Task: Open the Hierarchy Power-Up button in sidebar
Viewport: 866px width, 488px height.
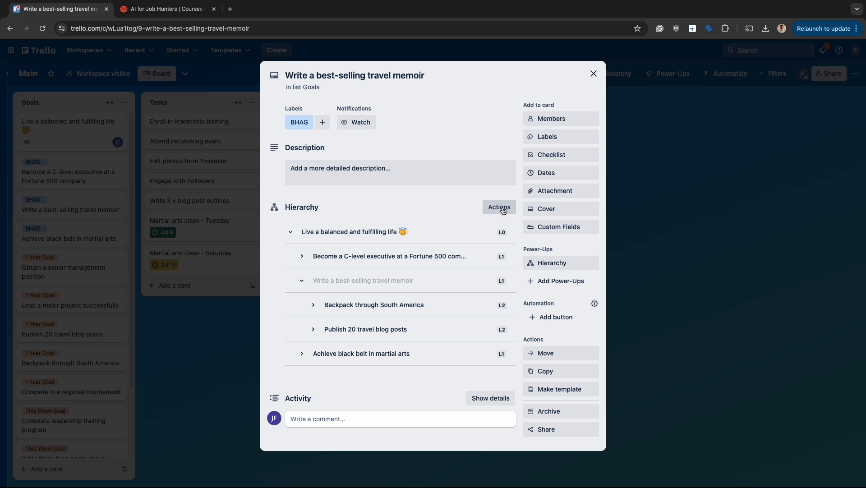Action: pos(561,263)
